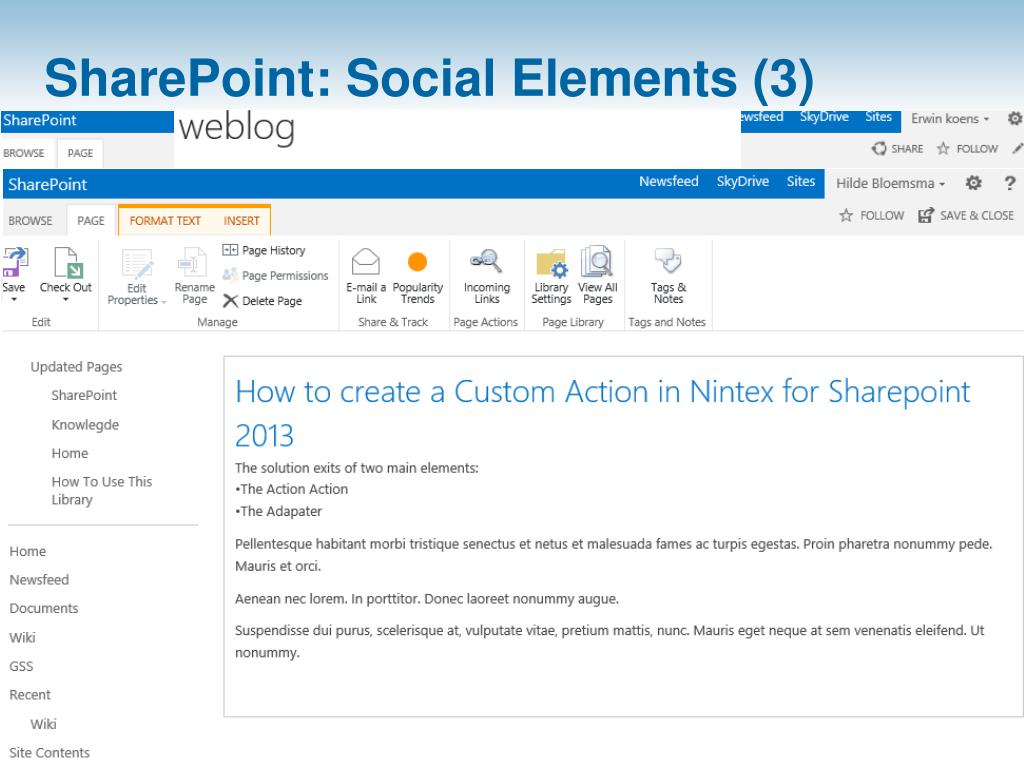Click SharePoint under Updated Pages

pos(84,395)
